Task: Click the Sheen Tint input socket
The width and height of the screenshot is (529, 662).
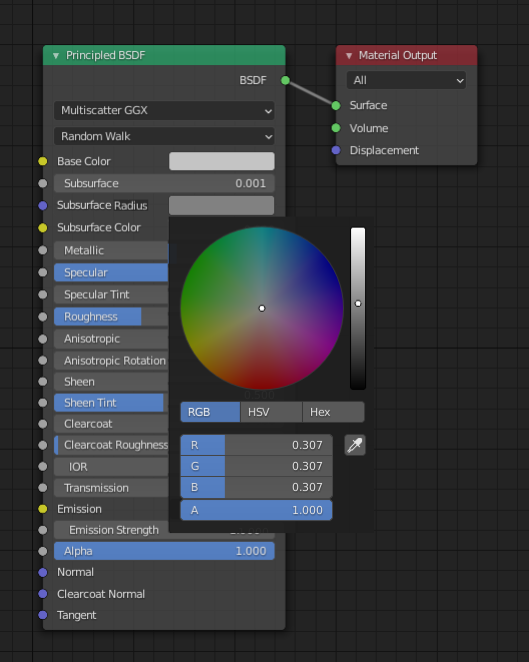Action: tap(43, 403)
